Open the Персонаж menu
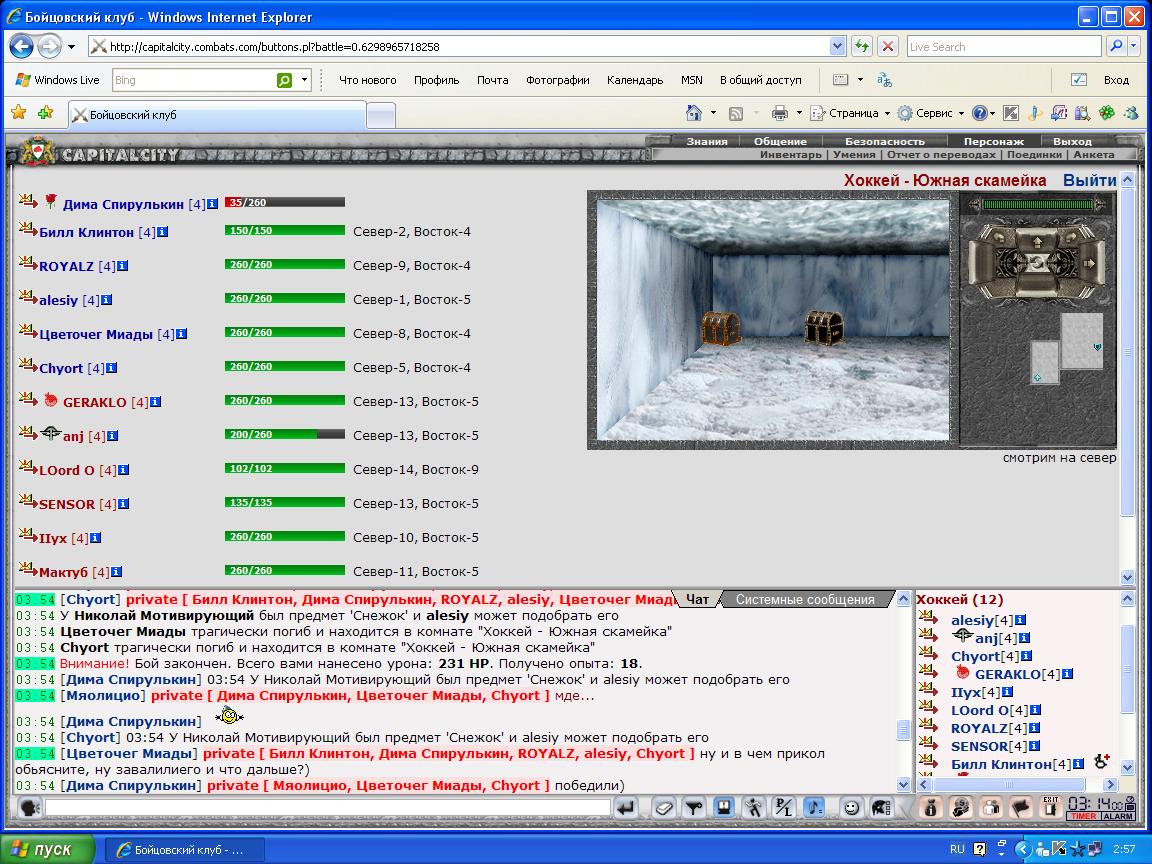This screenshot has height=864, width=1152. [993, 141]
